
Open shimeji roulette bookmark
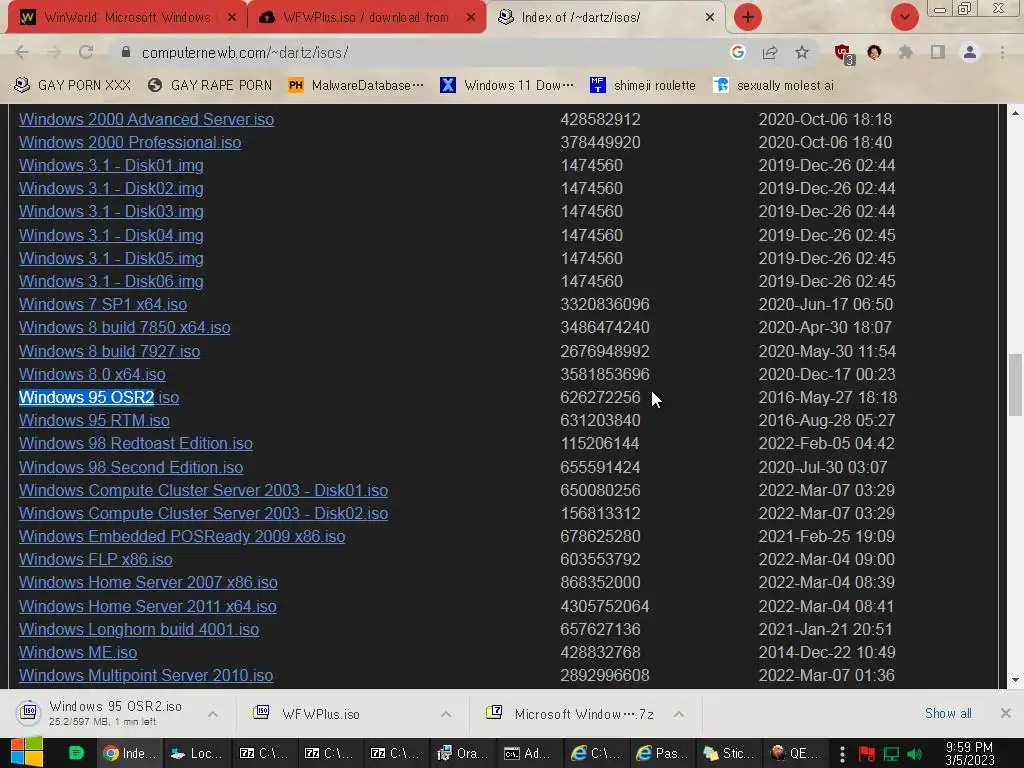pyautogui.click(x=643, y=85)
